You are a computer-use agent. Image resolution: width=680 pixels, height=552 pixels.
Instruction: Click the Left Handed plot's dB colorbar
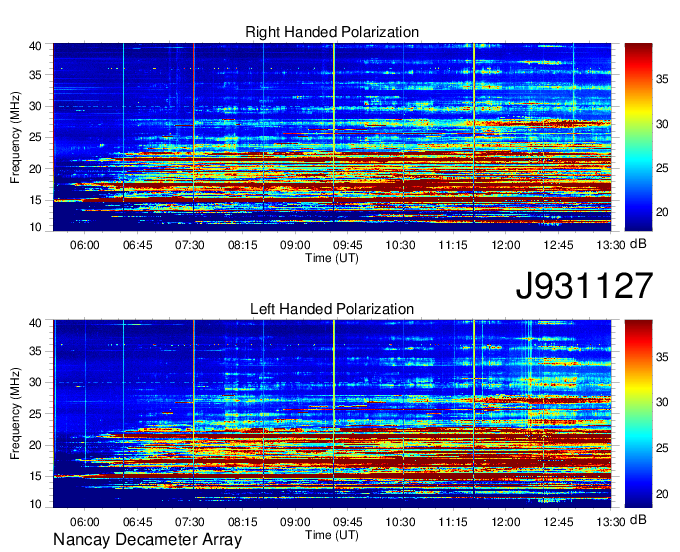click(x=638, y=414)
